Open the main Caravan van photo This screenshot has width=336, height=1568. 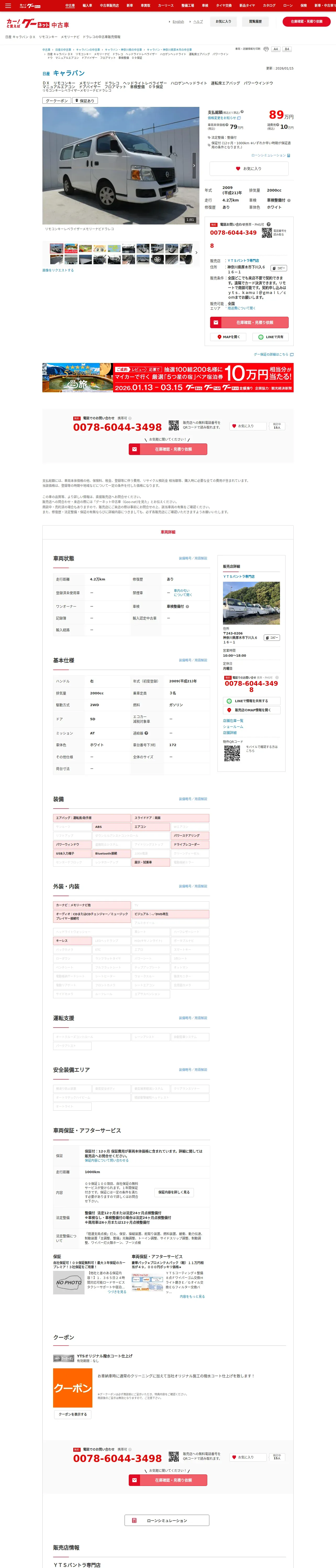121,166
